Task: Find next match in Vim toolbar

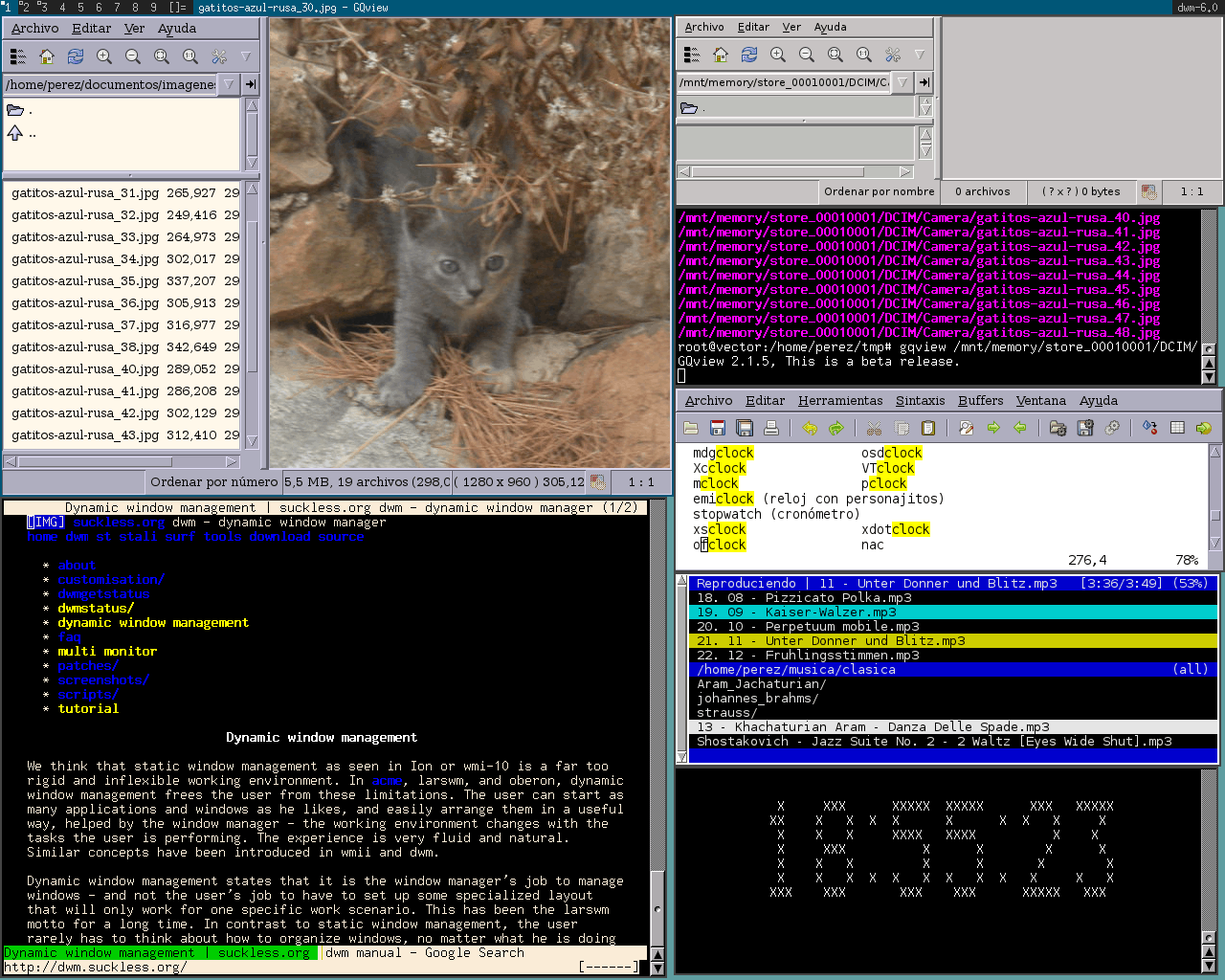Action: tap(993, 428)
